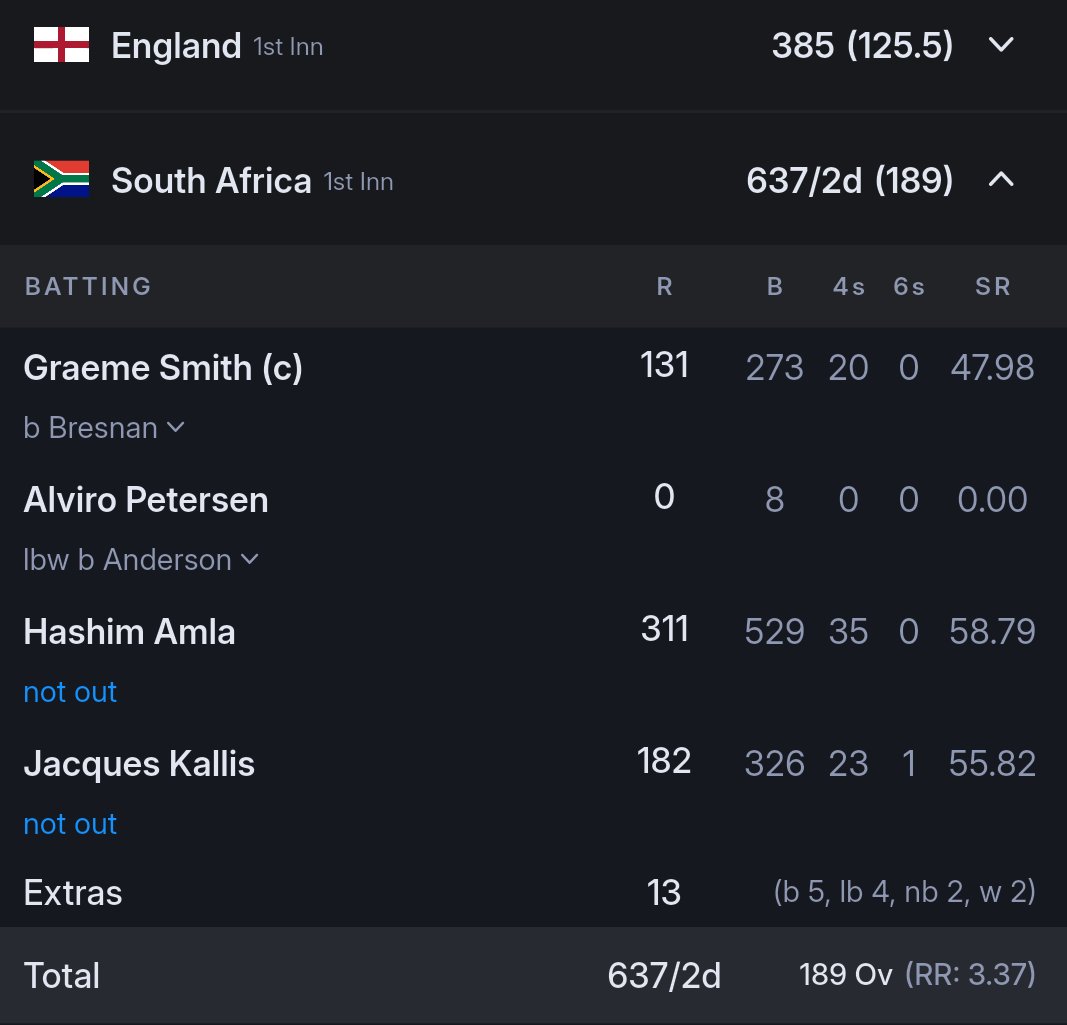The height and width of the screenshot is (1025, 1067).
Task: Click the Extras row total 13
Action: click(x=663, y=892)
